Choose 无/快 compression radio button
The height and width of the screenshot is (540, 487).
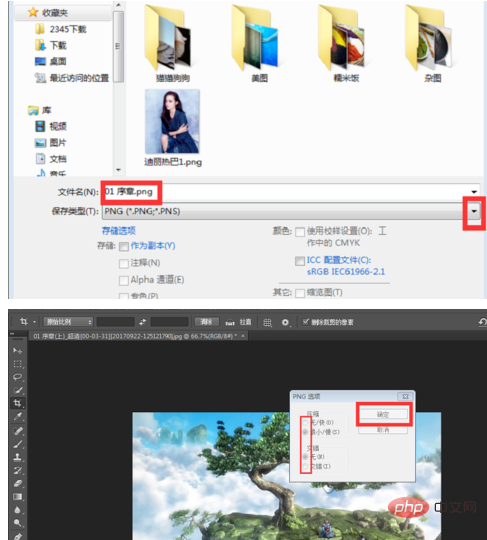(305, 422)
